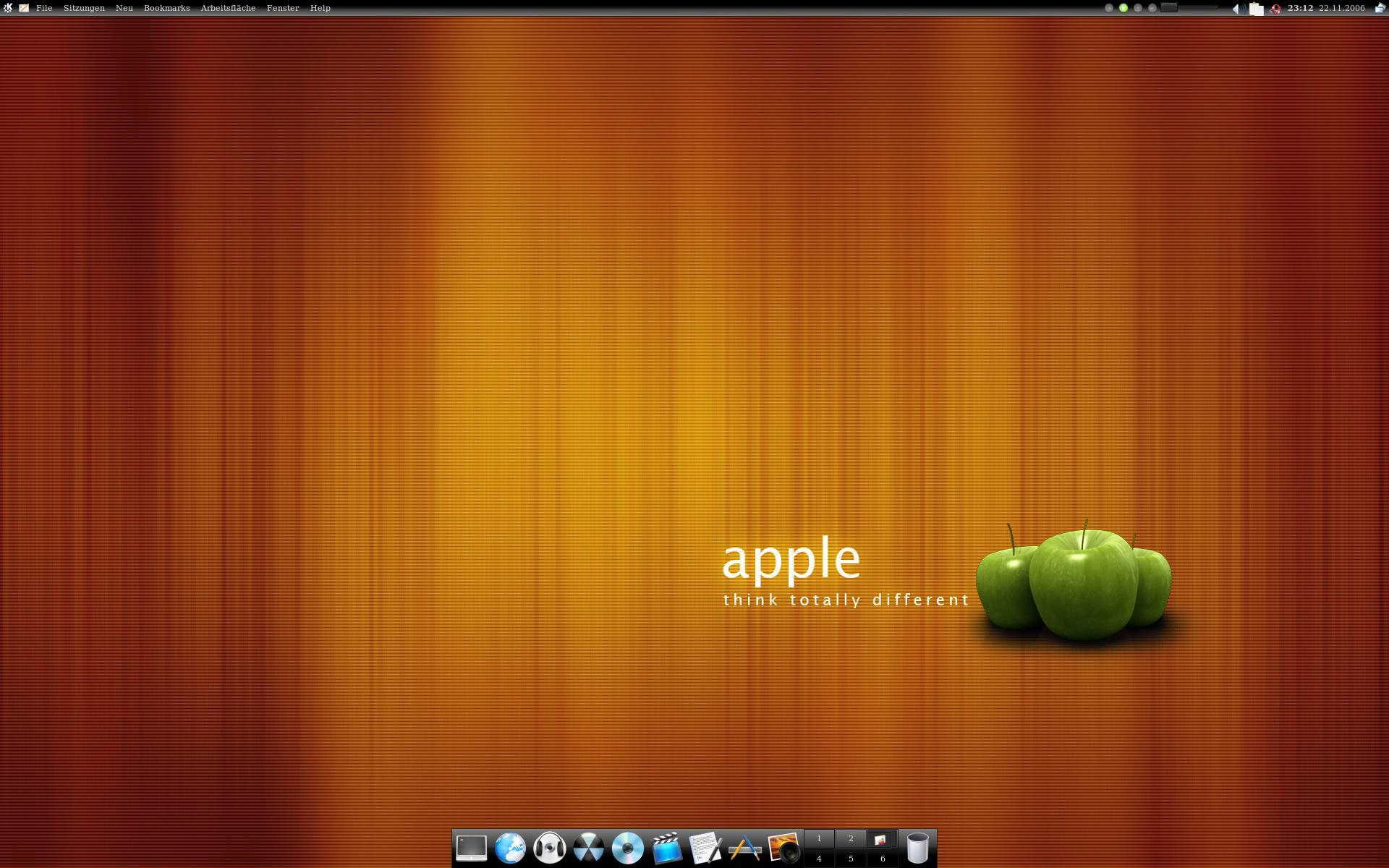The width and height of the screenshot is (1389, 868).
Task: Open the trash can in dock
Action: pos(917,848)
